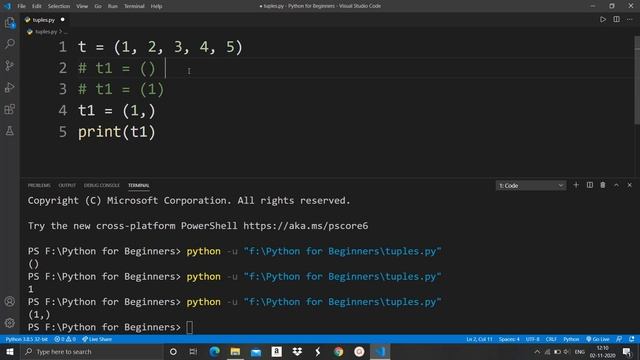This screenshot has height=360, width=640.
Task: Open Windows Action Center notifications
Action: pos(627,351)
